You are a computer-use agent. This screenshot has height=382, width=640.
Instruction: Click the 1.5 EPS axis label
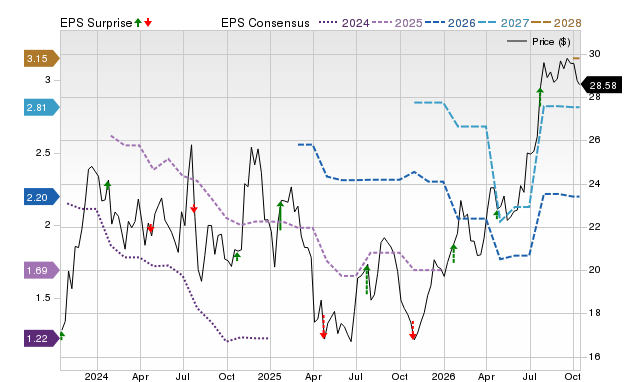tap(43, 298)
